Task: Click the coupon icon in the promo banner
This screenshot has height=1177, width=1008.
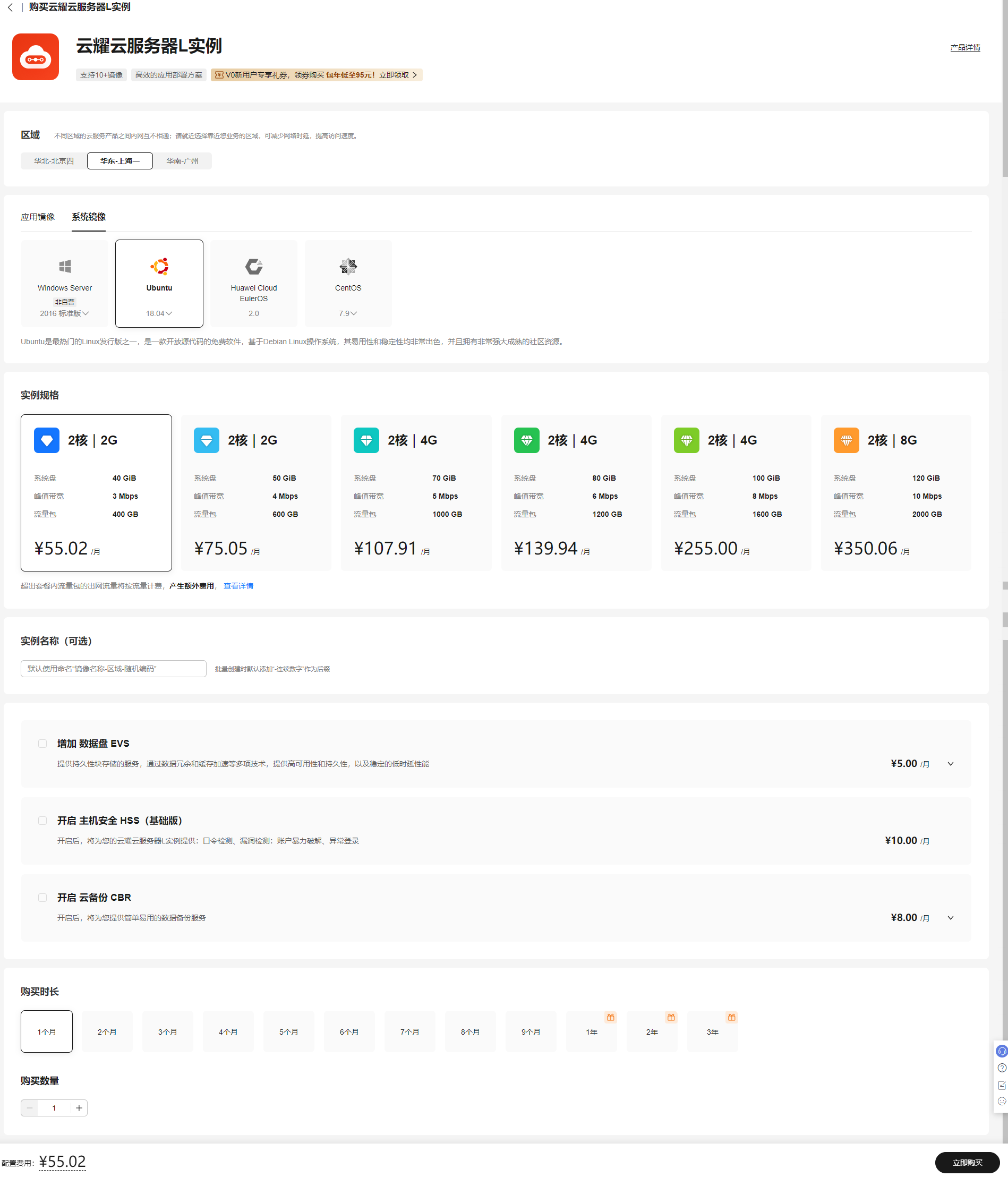Action: click(x=219, y=75)
